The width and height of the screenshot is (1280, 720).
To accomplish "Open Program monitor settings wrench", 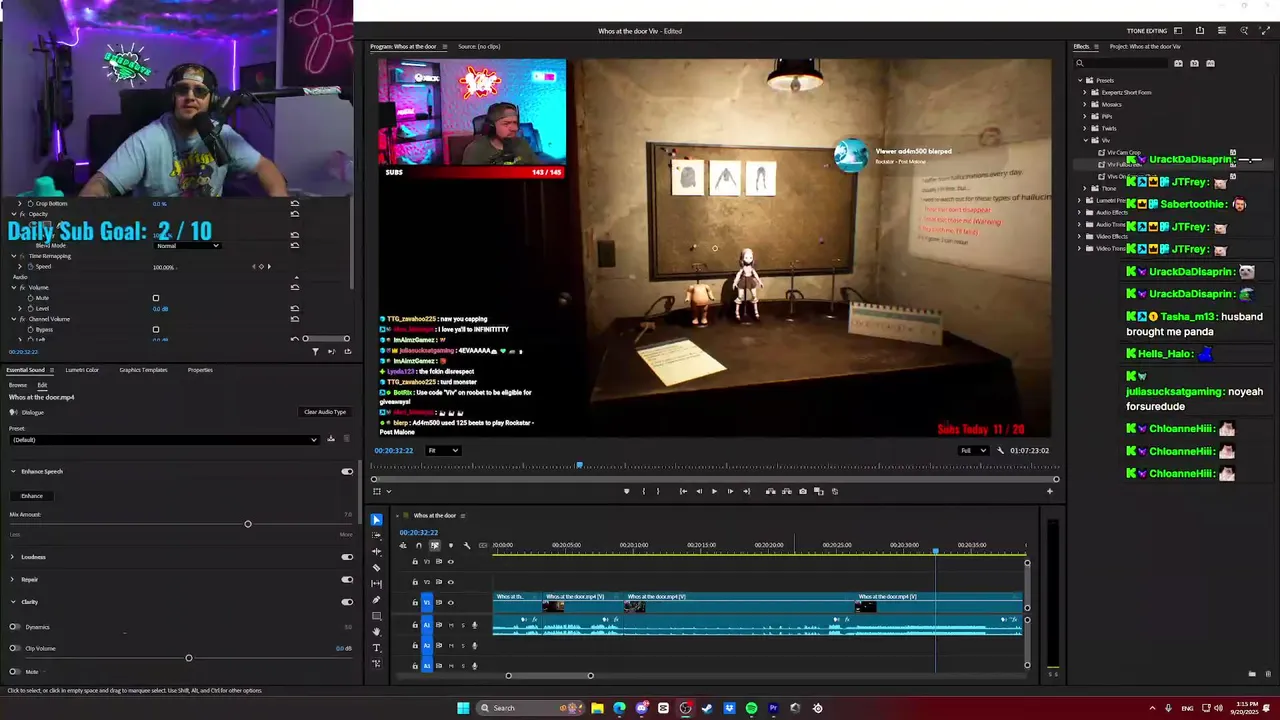I will point(1000,450).
